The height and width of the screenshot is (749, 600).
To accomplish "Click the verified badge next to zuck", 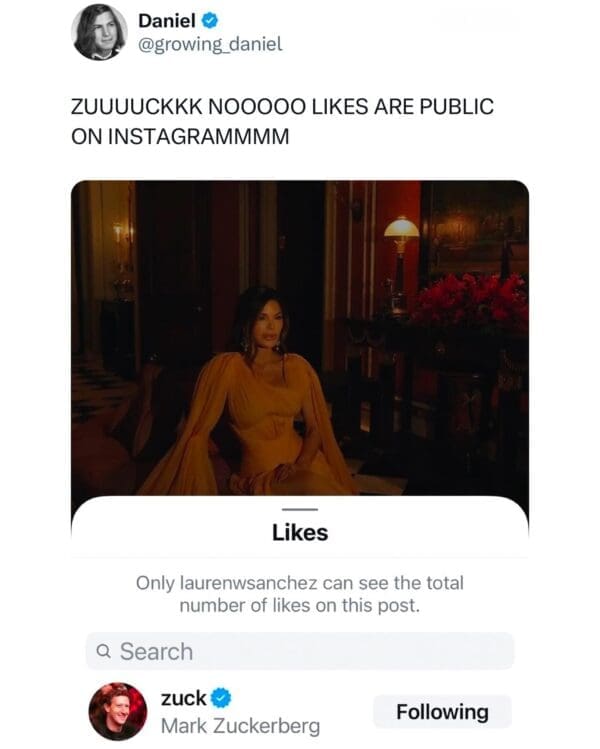I will pyautogui.click(x=221, y=698).
